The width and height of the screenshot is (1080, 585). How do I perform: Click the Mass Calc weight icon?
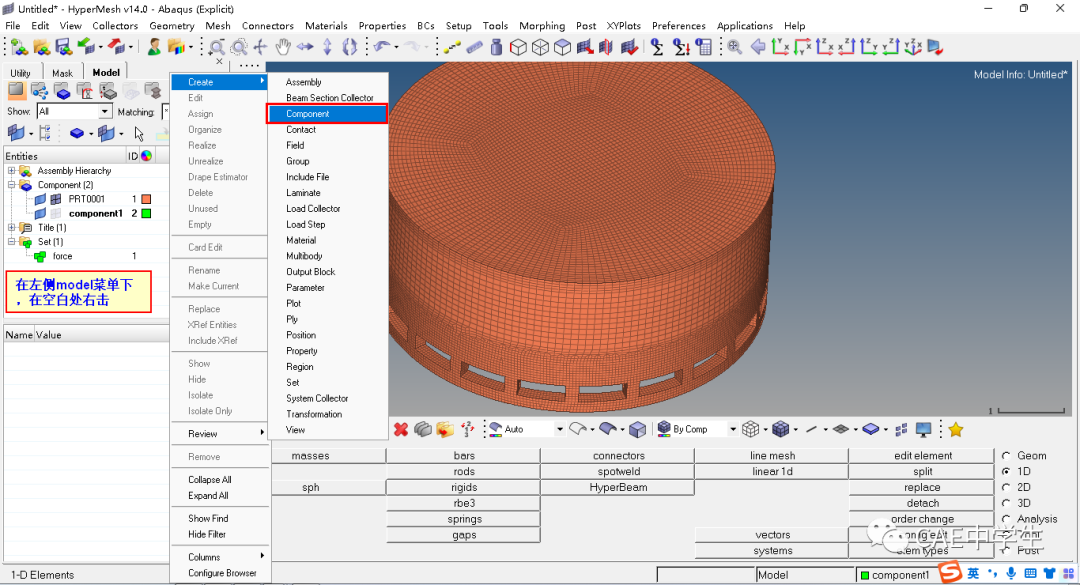[x=496, y=47]
